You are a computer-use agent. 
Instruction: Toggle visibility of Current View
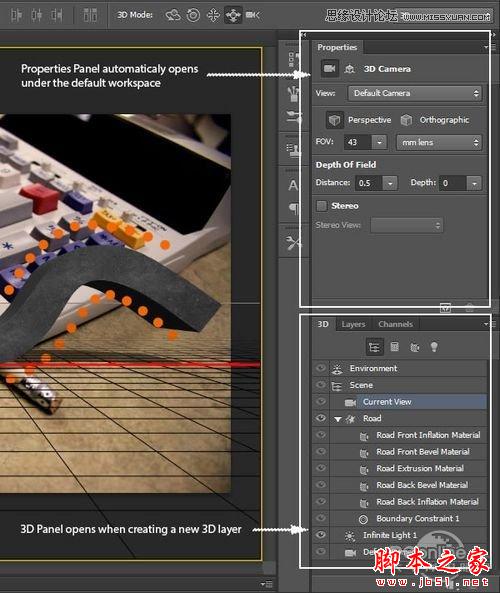[321, 401]
